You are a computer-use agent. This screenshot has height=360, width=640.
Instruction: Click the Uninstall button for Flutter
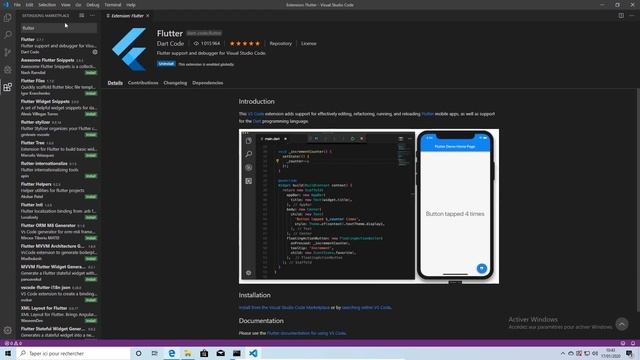166,64
